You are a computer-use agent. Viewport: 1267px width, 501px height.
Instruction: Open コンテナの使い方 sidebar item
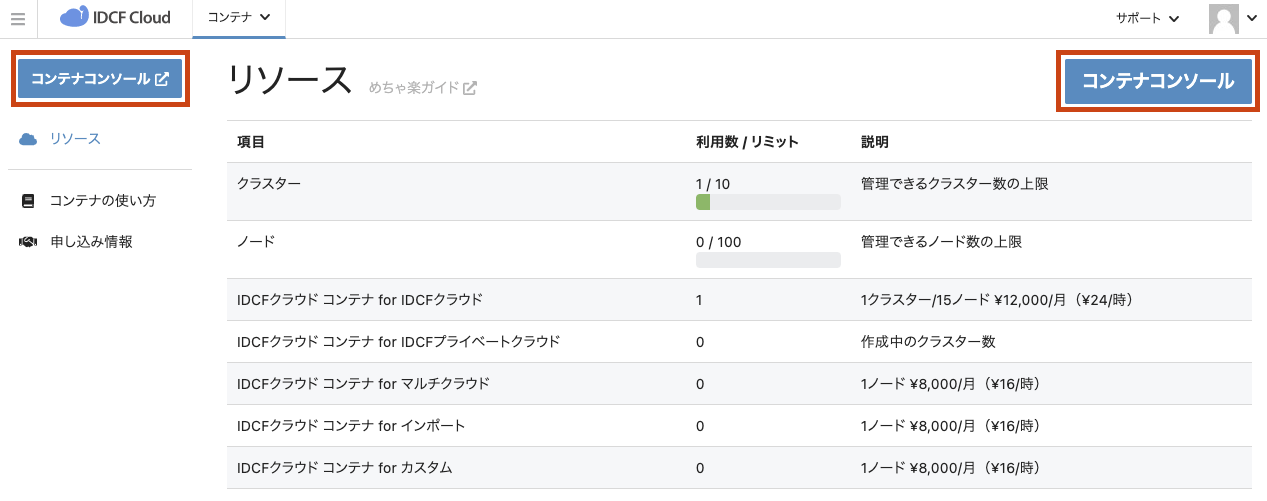pos(102,201)
